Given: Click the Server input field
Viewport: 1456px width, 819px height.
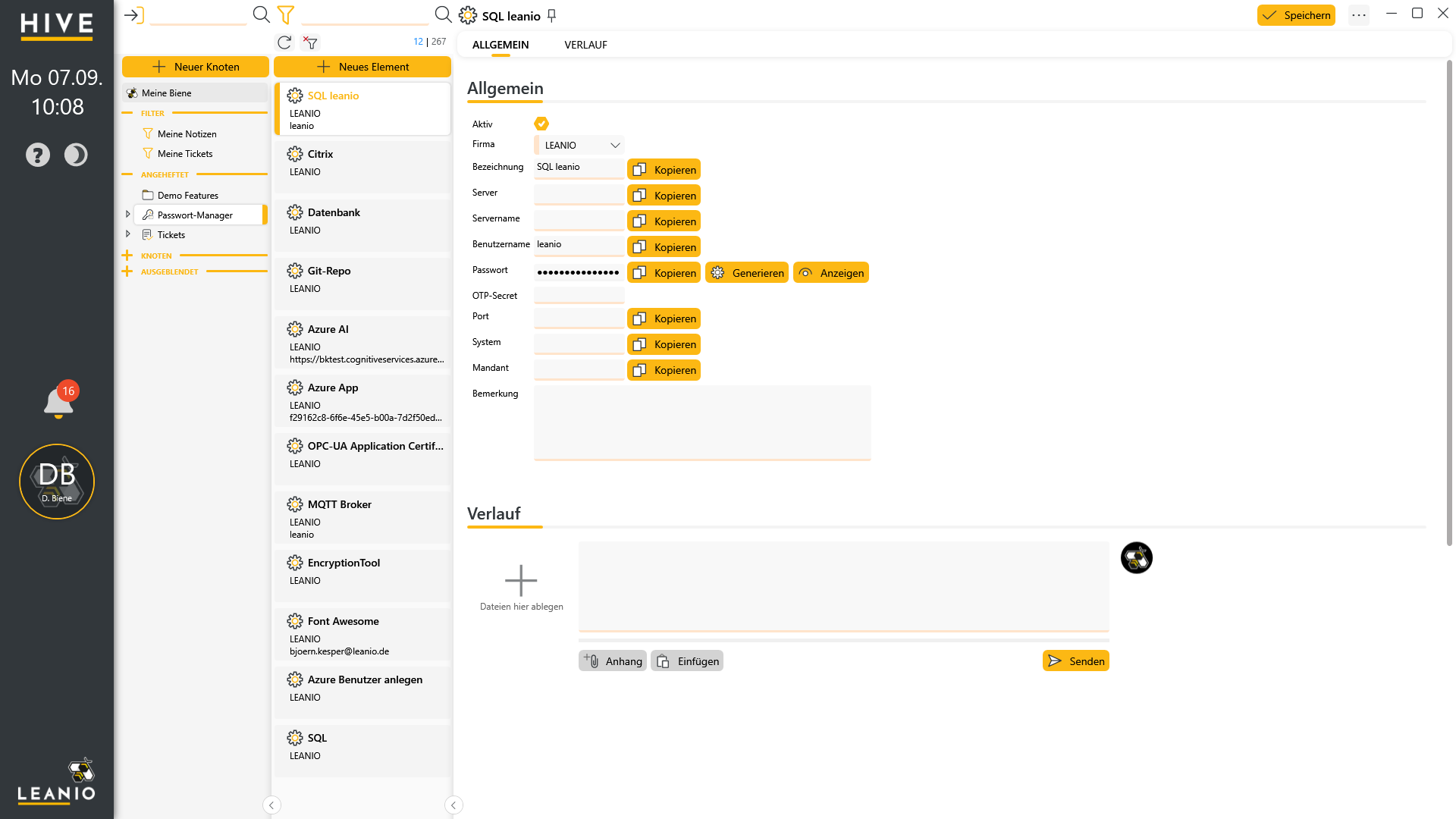Looking at the screenshot, I should coord(579,194).
